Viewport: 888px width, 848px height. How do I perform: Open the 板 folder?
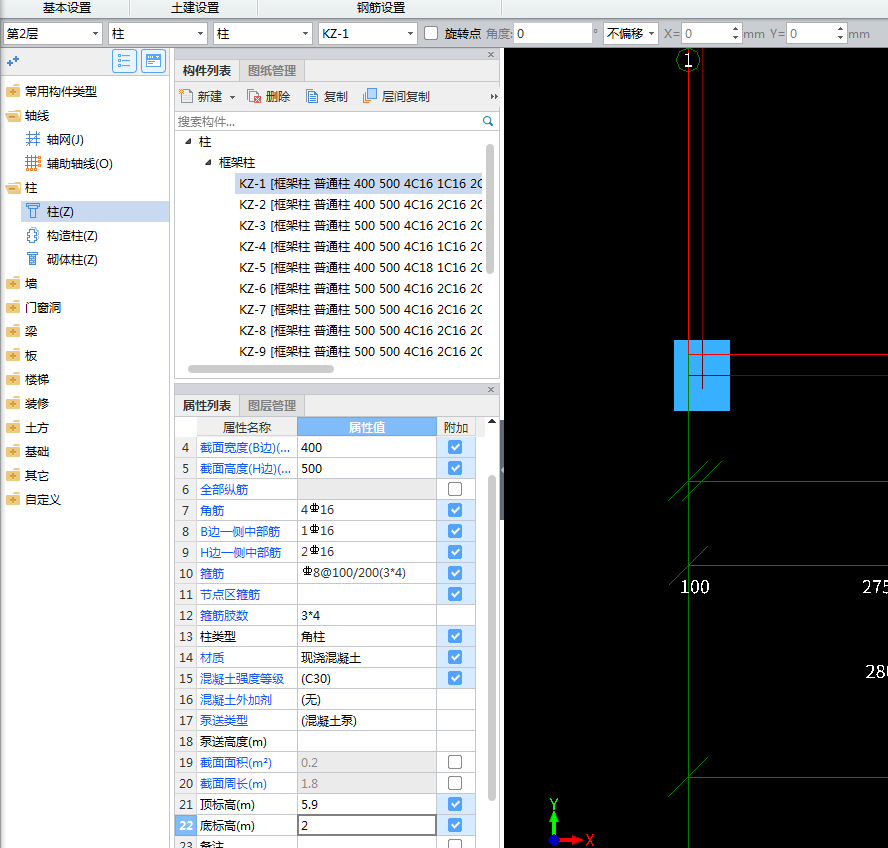(22, 356)
